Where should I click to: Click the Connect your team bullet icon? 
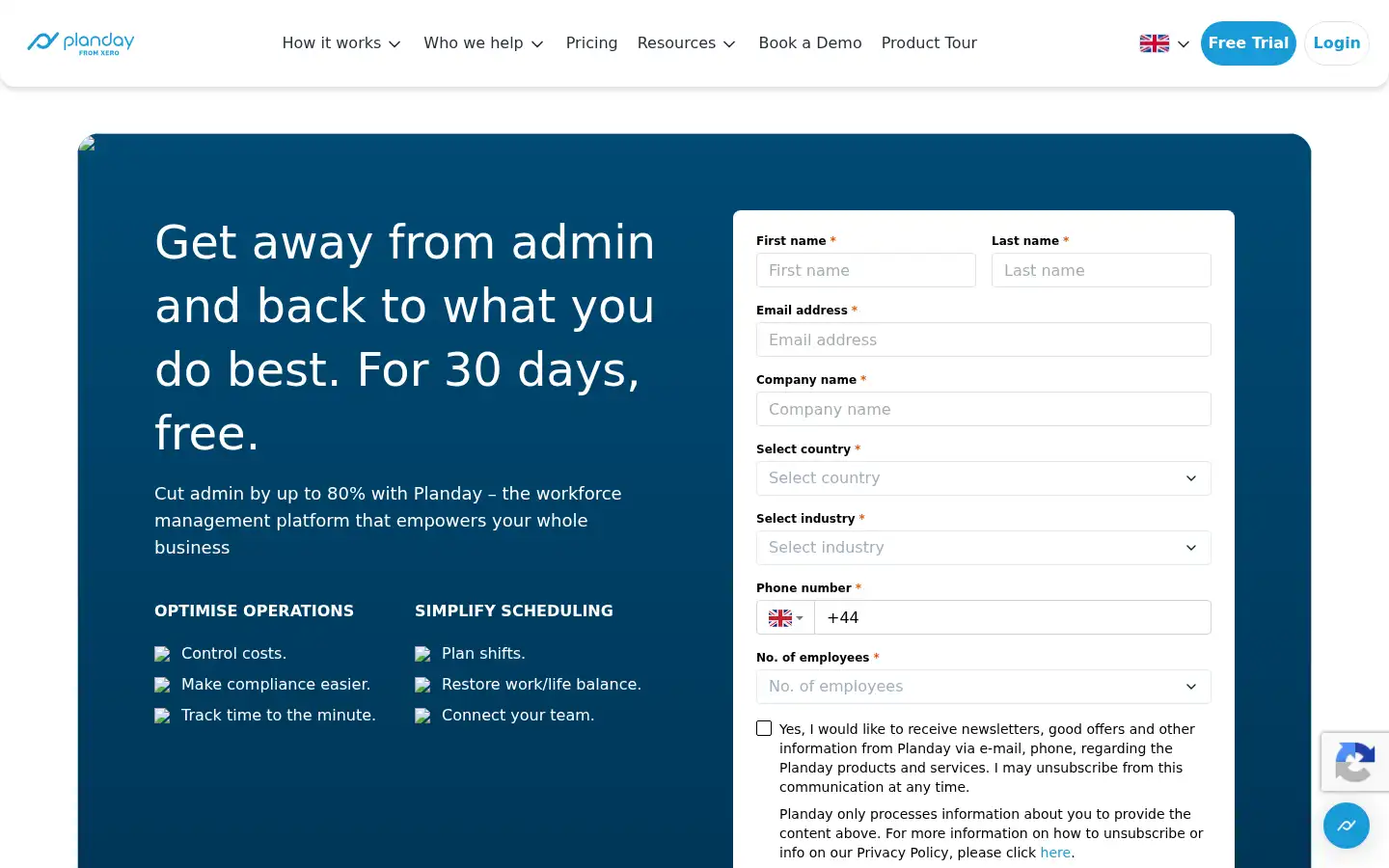(x=422, y=716)
